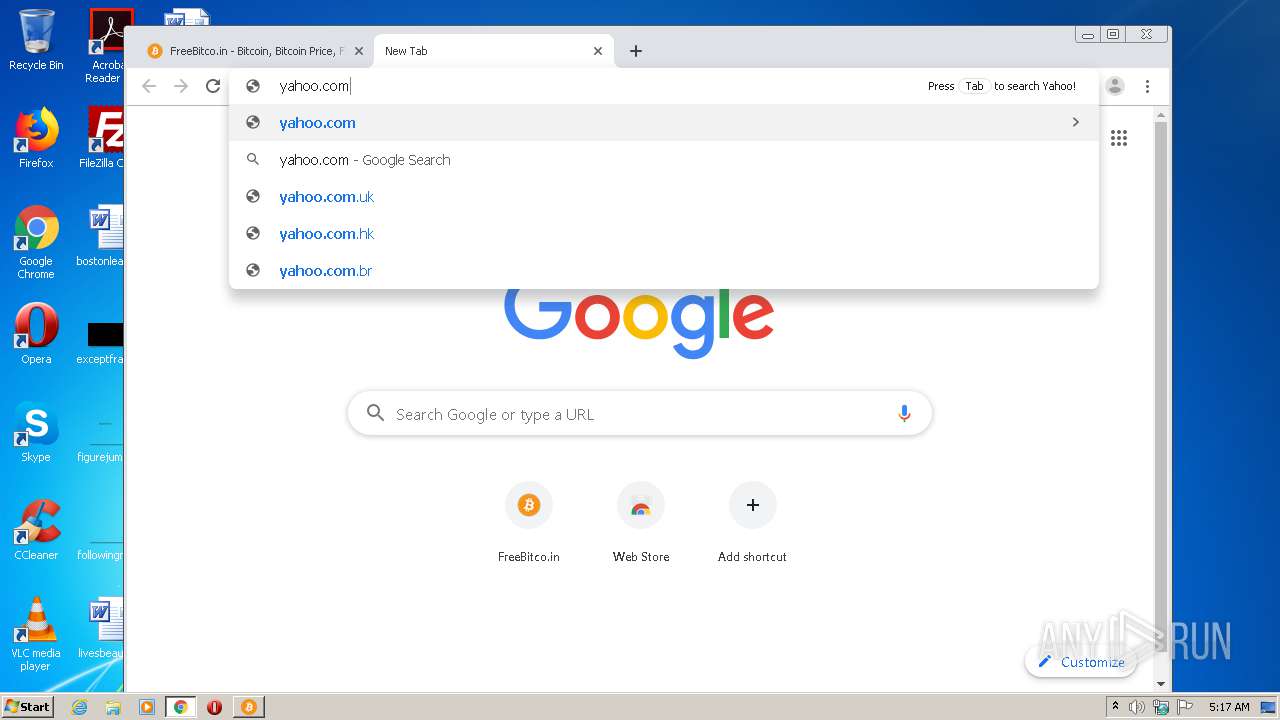Viewport: 1280px width, 720px height.
Task: Focus the Search Google or type a URL box
Action: pos(640,413)
